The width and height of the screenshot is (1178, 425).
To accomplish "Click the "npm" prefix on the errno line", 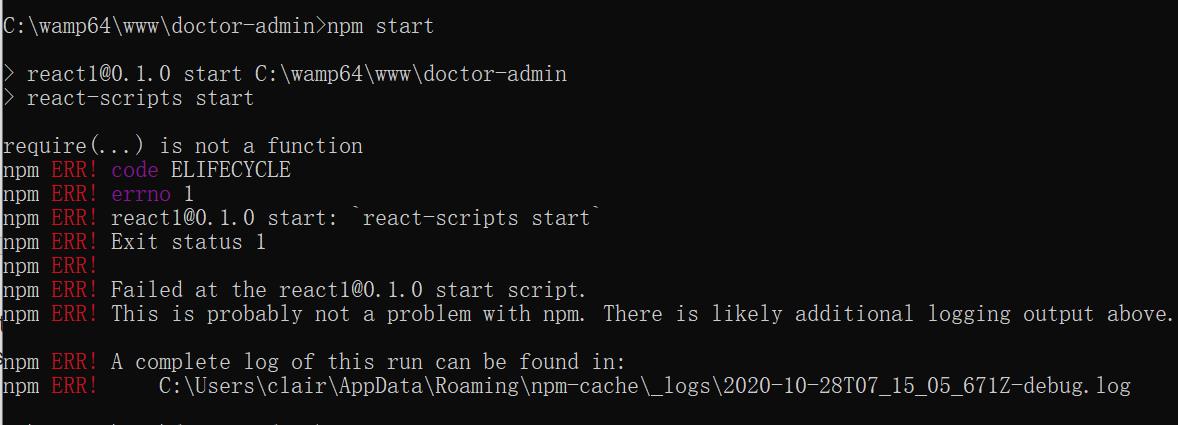I will tap(21, 194).
